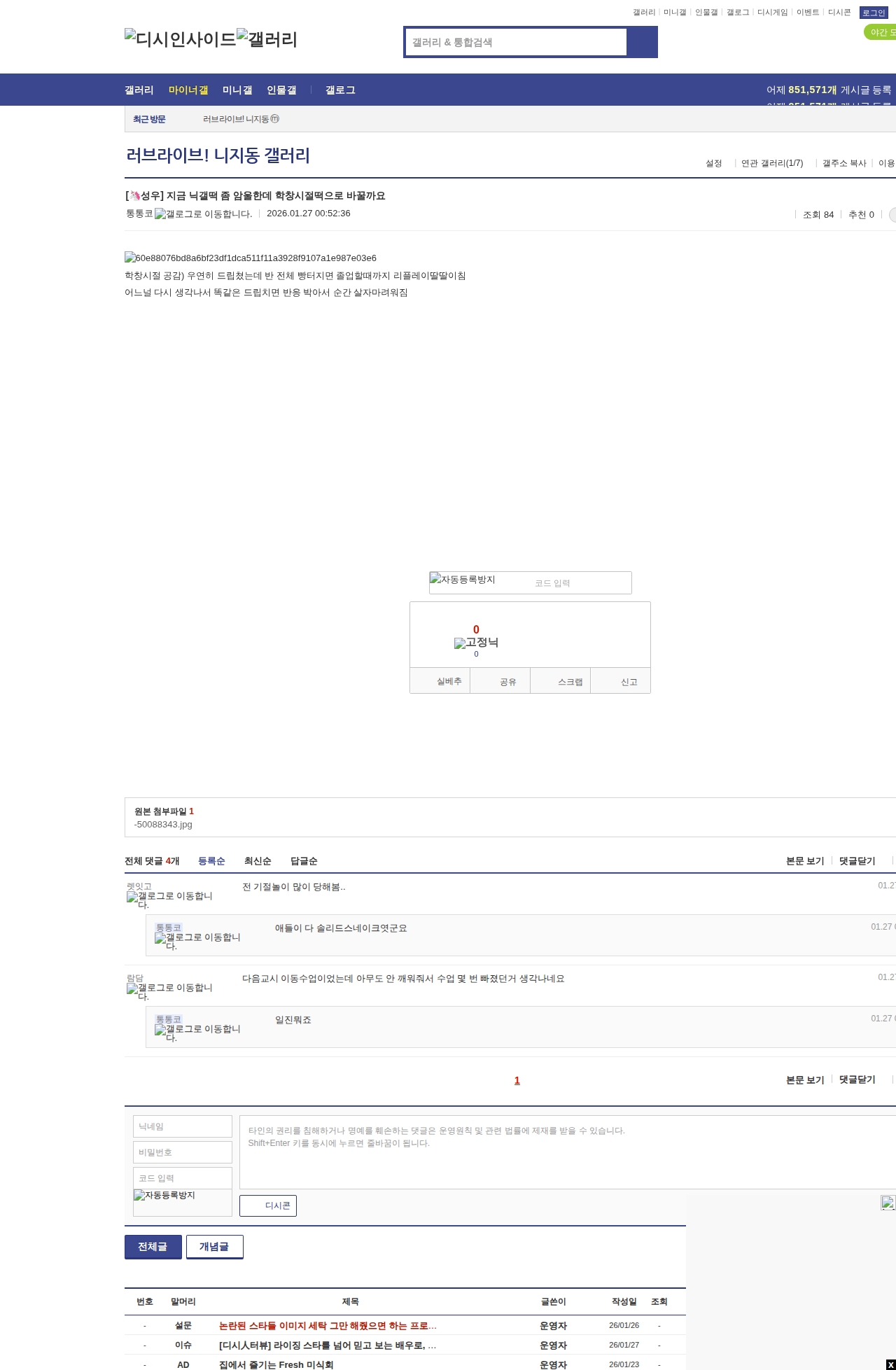The image size is (896, 1370).
Task: Click the 신고 button
Action: click(621, 681)
